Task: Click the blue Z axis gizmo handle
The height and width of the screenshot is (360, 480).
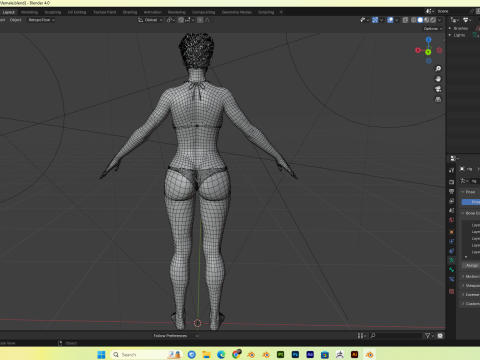Action: point(429,40)
